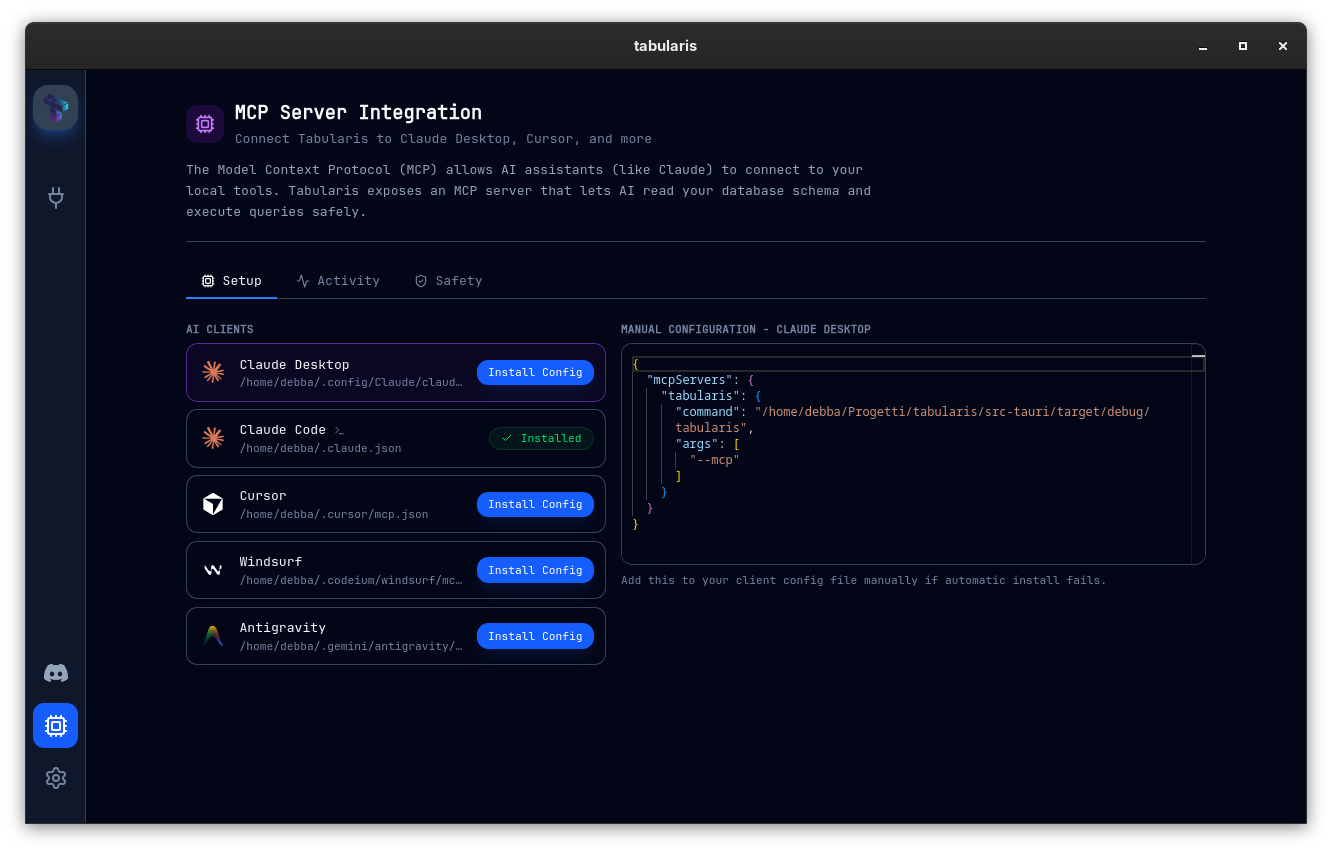The width and height of the screenshot is (1332, 852).
Task: Click the AI CLIENTS section heading
Action: pyautogui.click(x=220, y=329)
